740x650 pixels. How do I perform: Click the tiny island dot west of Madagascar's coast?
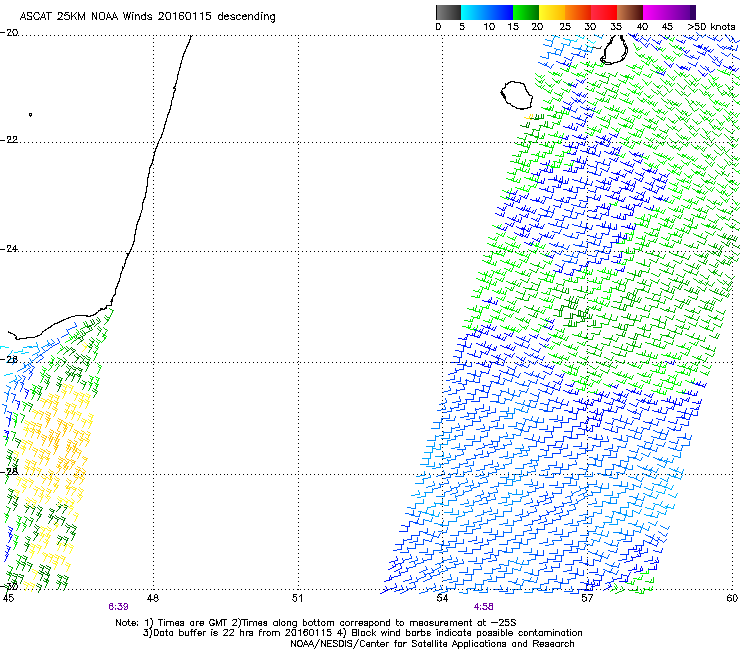pos(31,114)
